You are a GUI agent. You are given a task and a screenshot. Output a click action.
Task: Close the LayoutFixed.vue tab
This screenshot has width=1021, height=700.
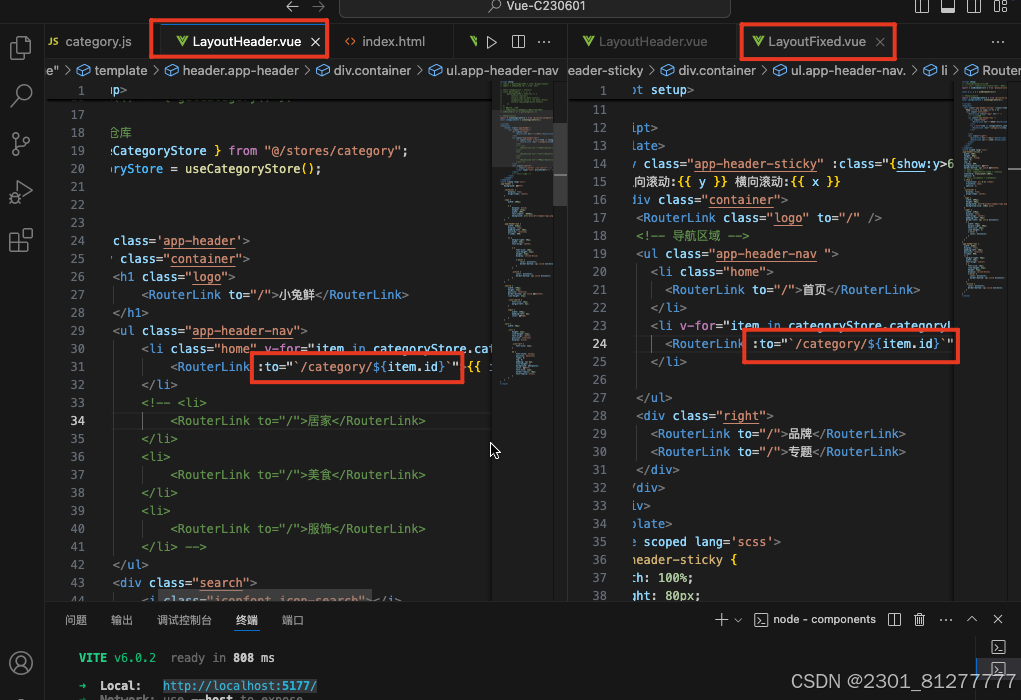[880, 42]
